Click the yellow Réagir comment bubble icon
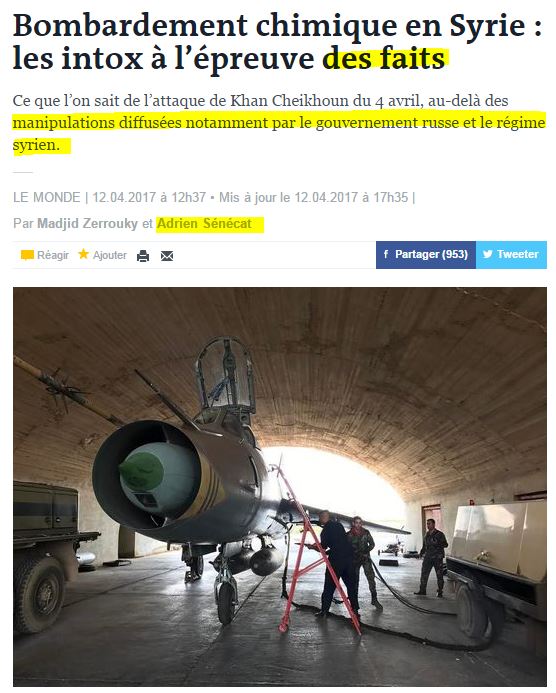Image resolution: width=556 pixels, height=693 pixels. tap(27, 255)
